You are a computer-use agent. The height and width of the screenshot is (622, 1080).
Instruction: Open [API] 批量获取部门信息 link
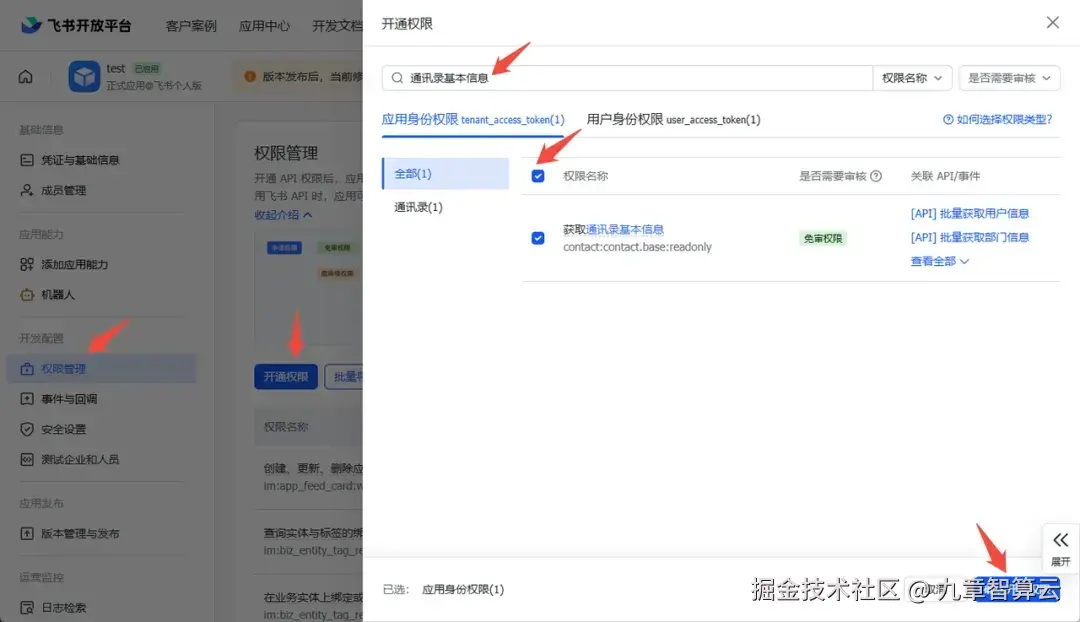969,238
